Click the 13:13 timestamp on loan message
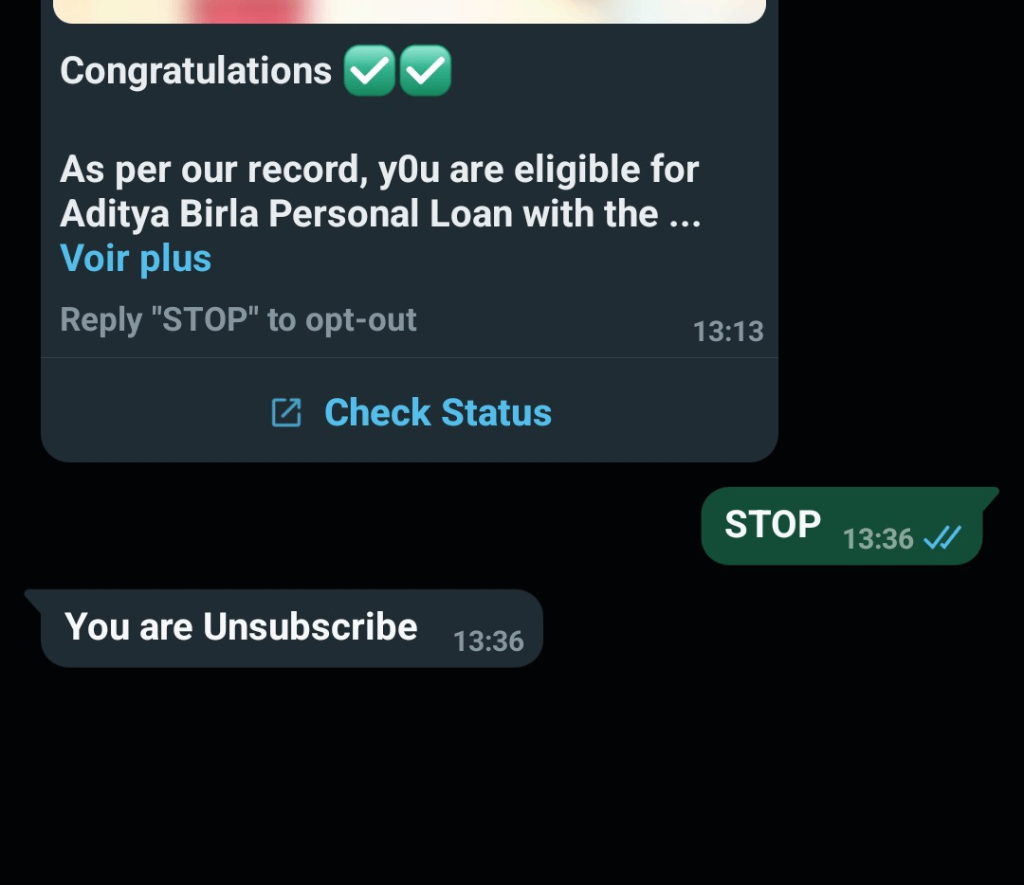 728,331
